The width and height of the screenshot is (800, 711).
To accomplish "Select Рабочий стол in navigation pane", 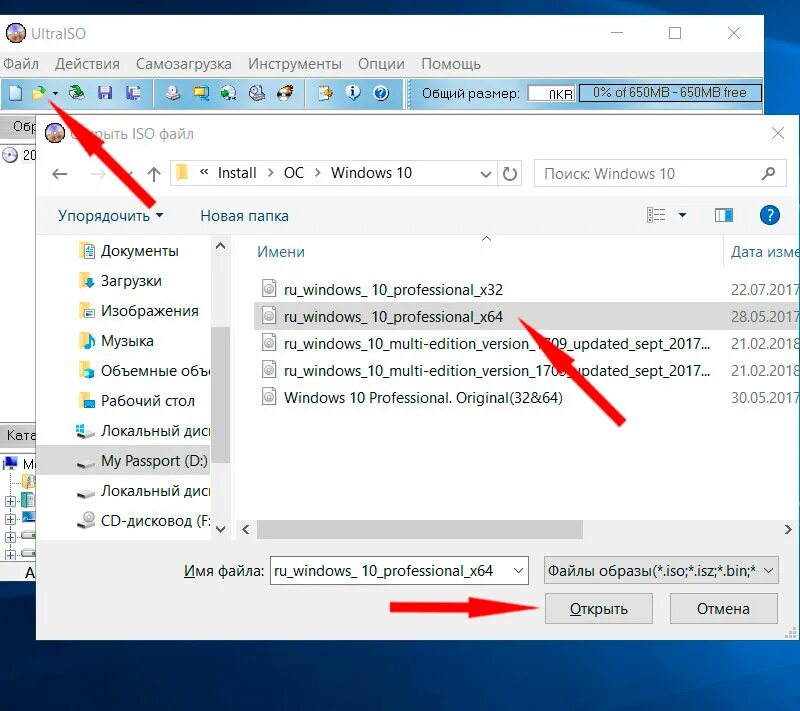I will click(x=137, y=401).
